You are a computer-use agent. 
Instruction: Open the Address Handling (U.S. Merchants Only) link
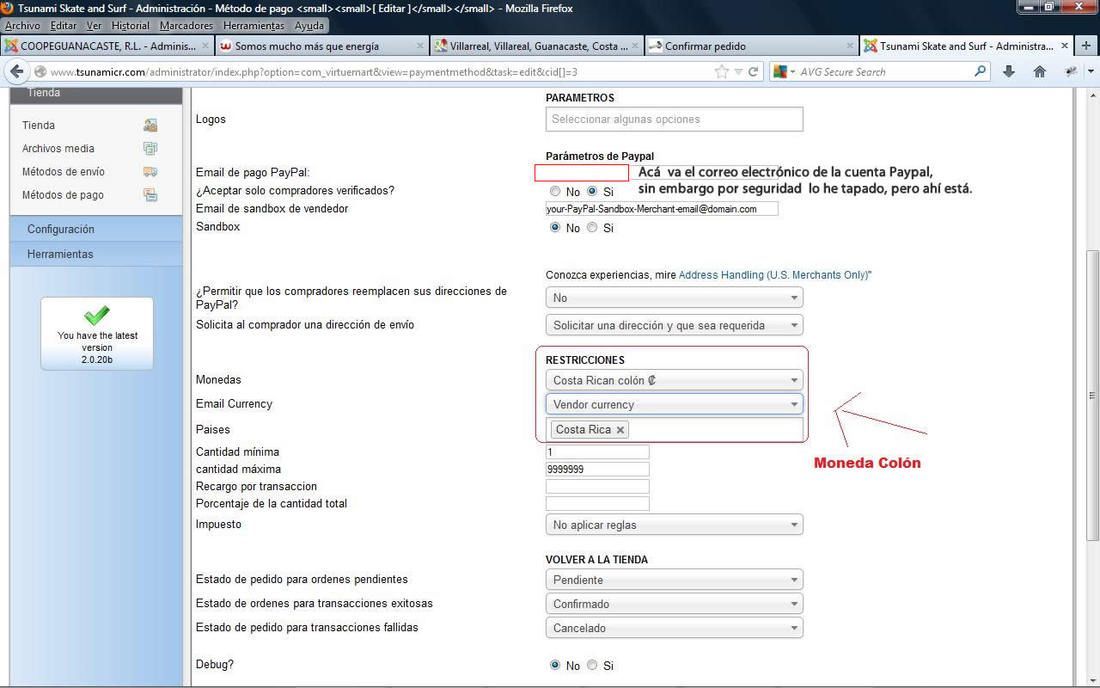pos(774,275)
